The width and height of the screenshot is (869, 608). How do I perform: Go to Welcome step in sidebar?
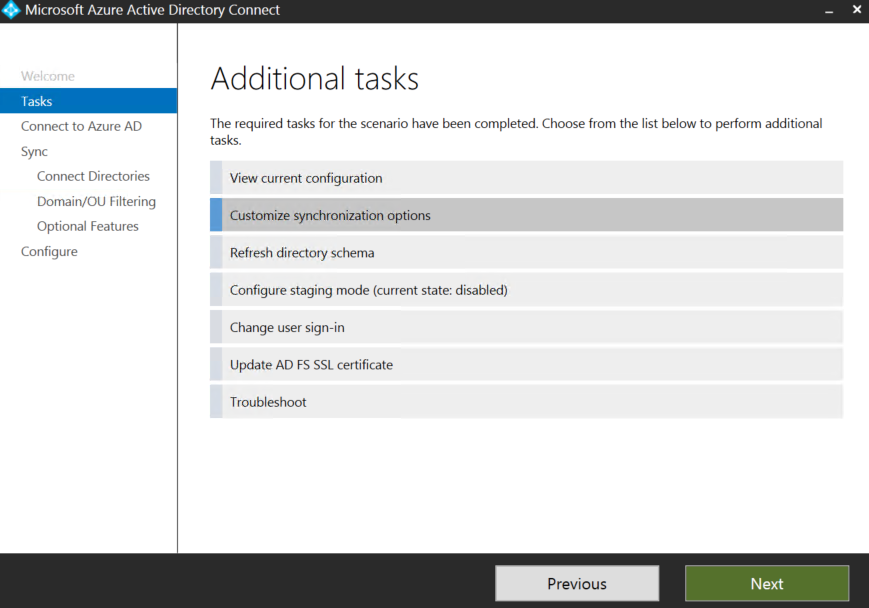(48, 76)
